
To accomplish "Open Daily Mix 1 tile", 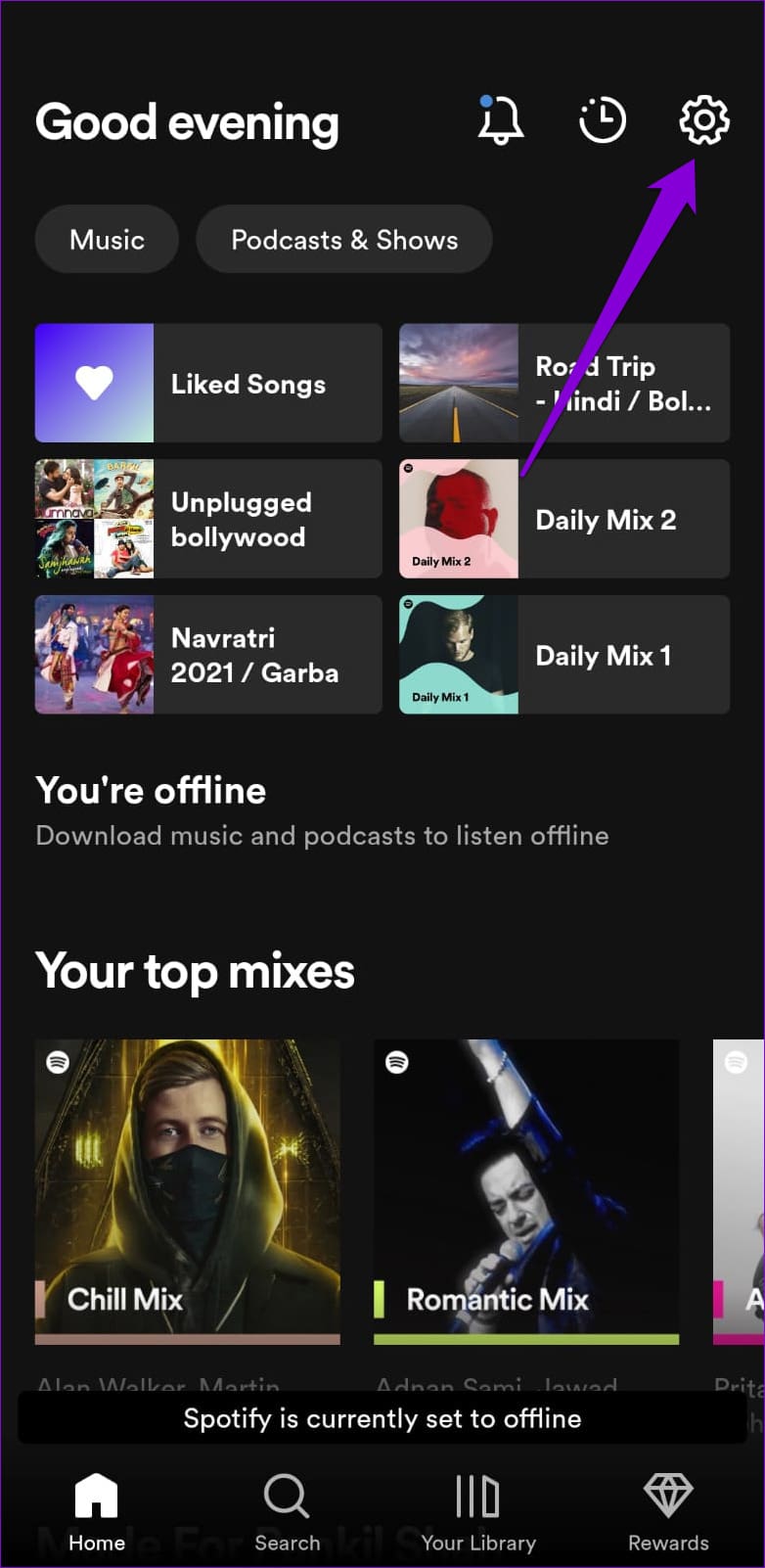I will pos(564,655).
